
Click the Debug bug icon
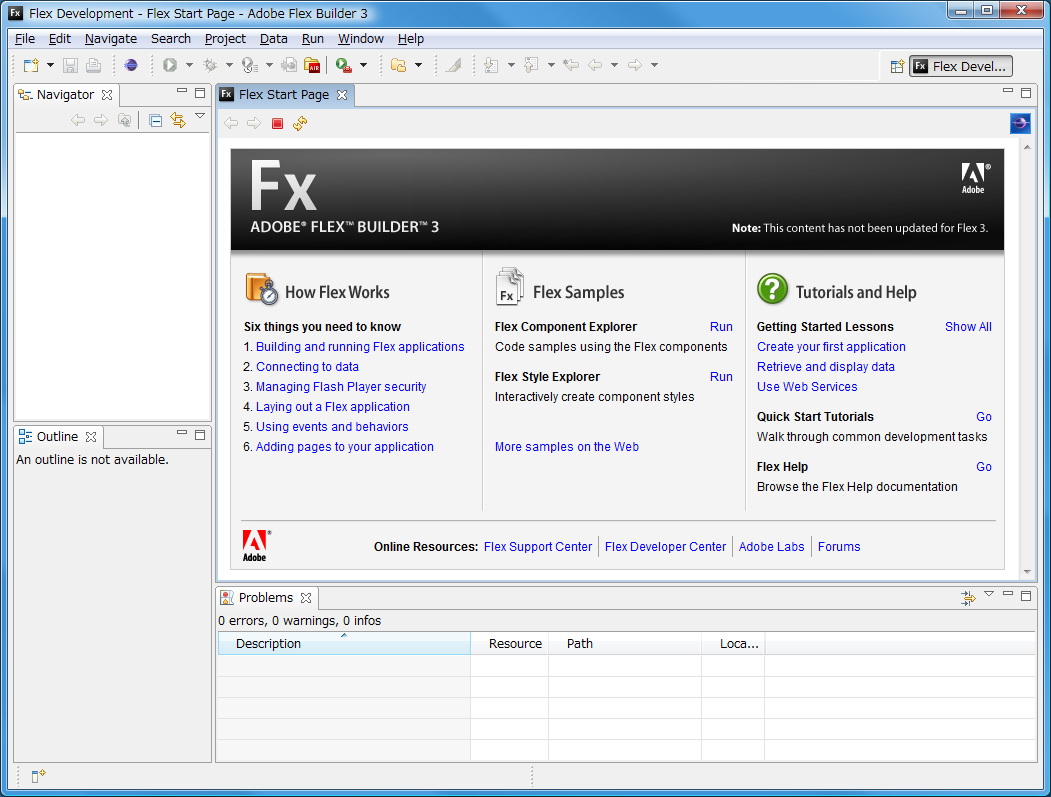tap(210, 65)
